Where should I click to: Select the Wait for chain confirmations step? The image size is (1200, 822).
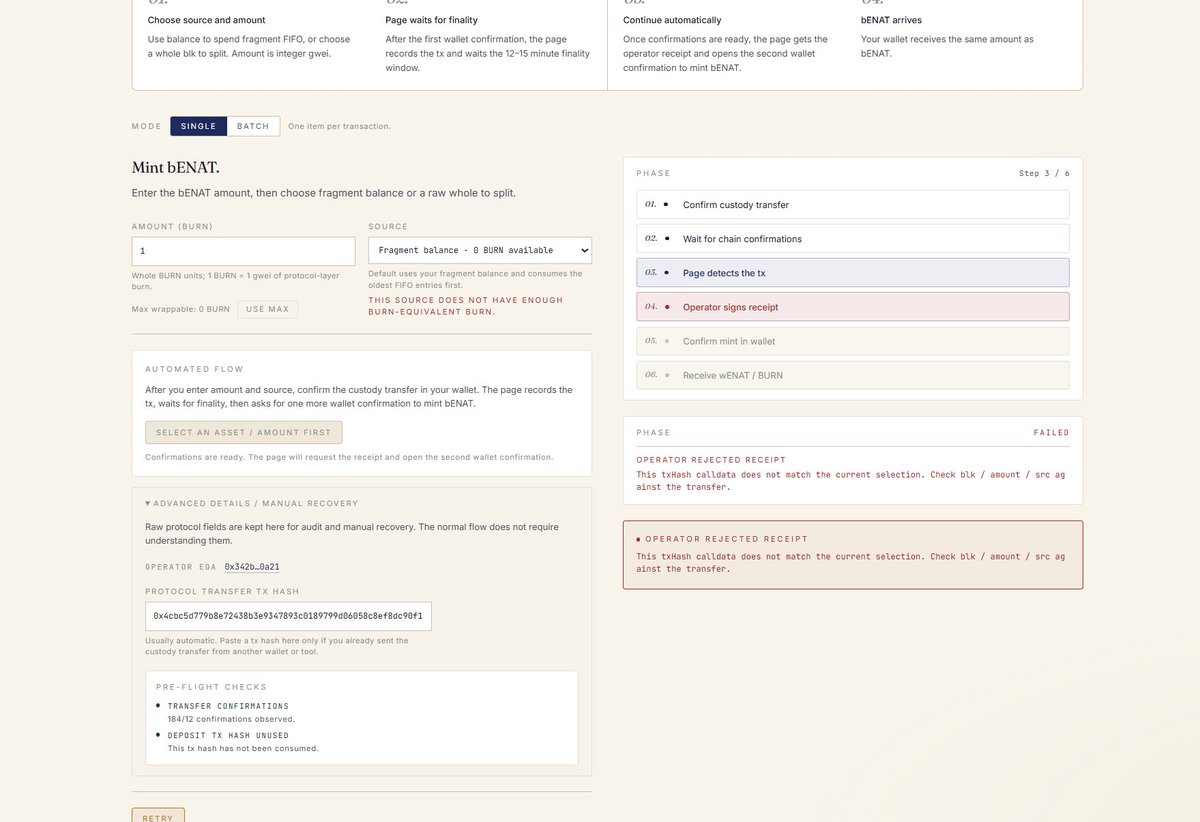click(853, 239)
